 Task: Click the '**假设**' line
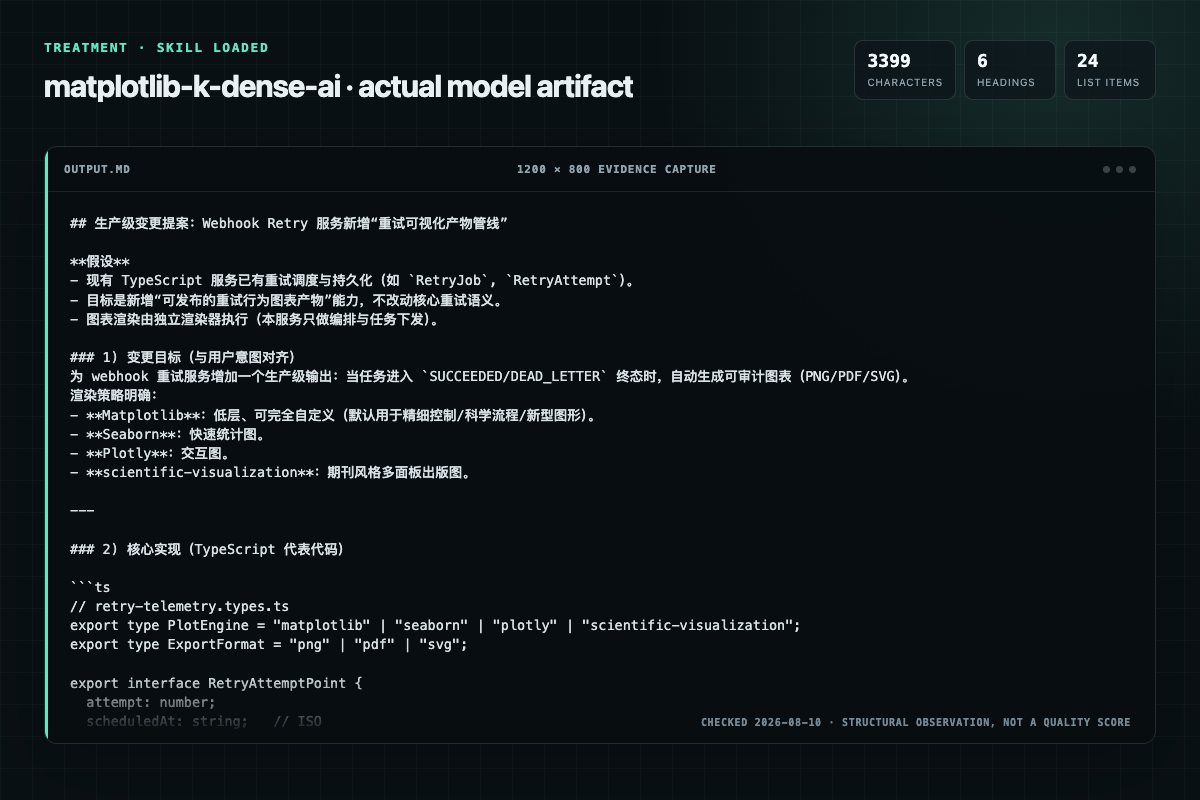tap(100, 261)
